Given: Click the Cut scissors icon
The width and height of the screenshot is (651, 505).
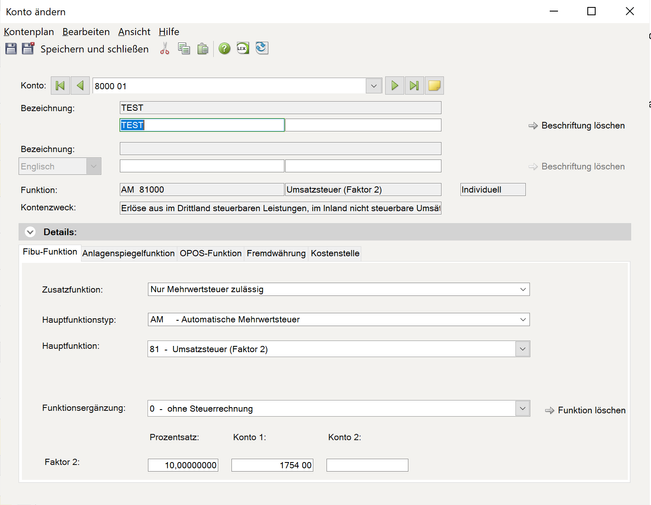Looking at the screenshot, I should point(165,49).
